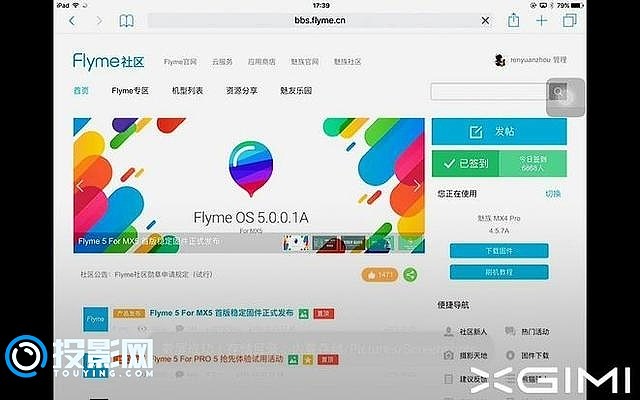
Task: Tap Safari back arrow
Action: pos(73,20)
